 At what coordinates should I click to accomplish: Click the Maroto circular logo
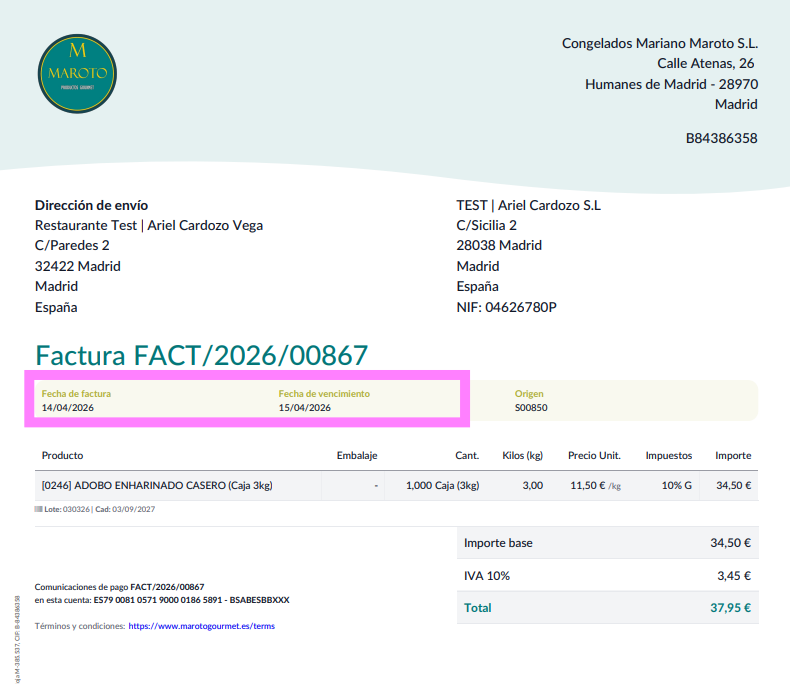77,72
